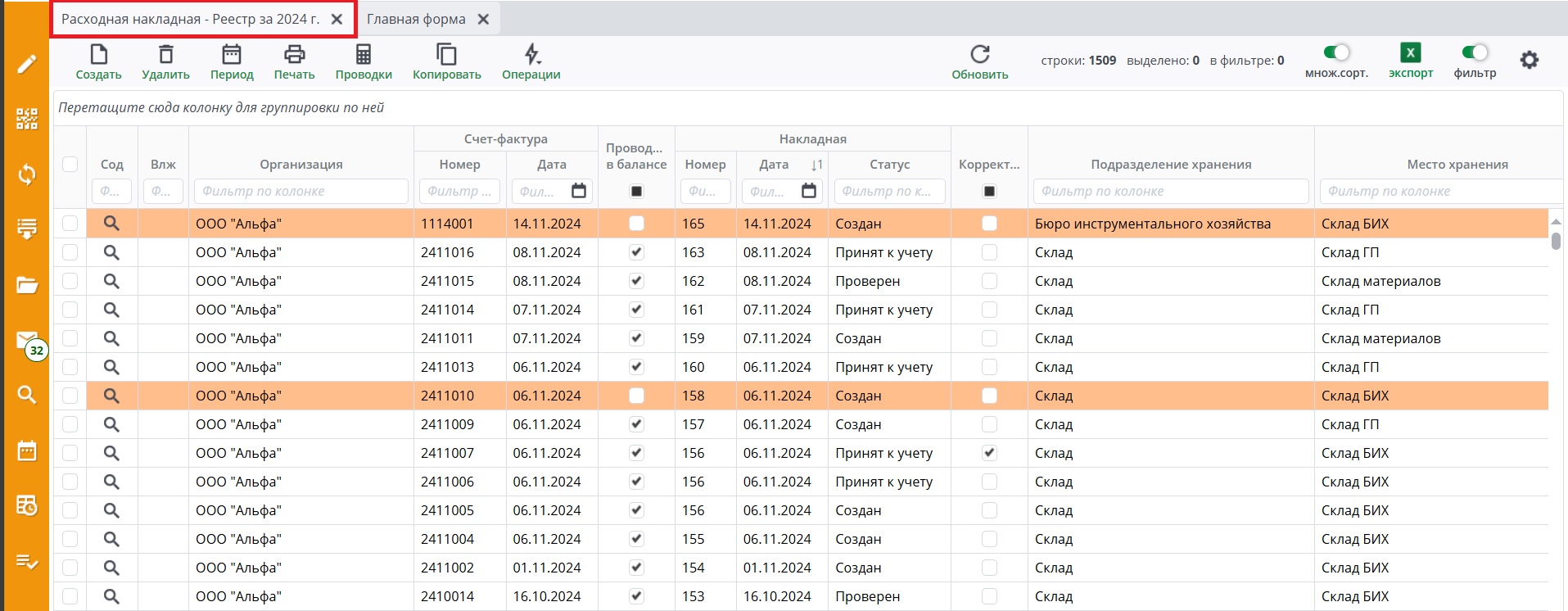Sort by the Организация column header
The width and height of the screenshot is (1568, 611).
300,164
